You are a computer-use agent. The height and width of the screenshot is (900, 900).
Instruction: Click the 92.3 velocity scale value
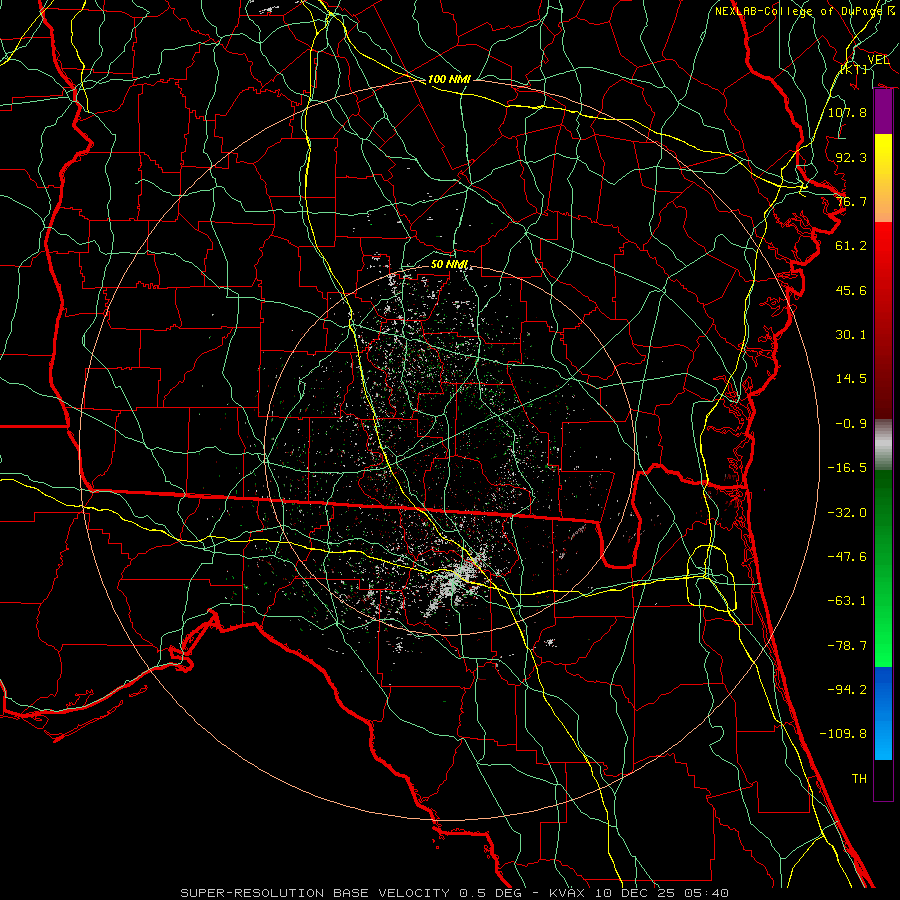[x=851, y=157]
